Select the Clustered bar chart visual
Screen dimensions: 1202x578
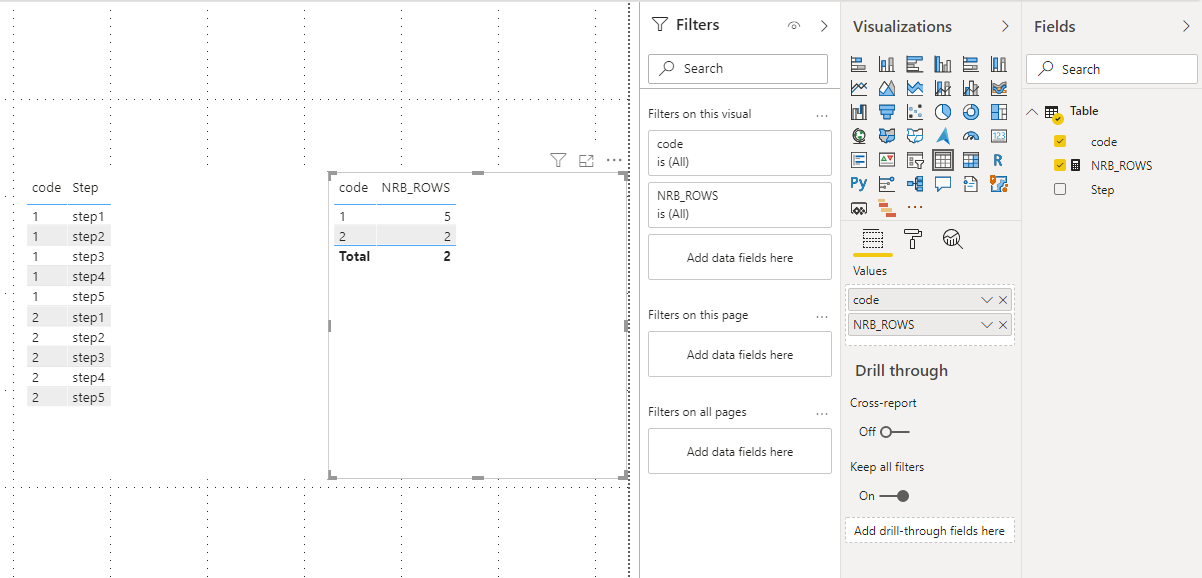coord(915,64)
